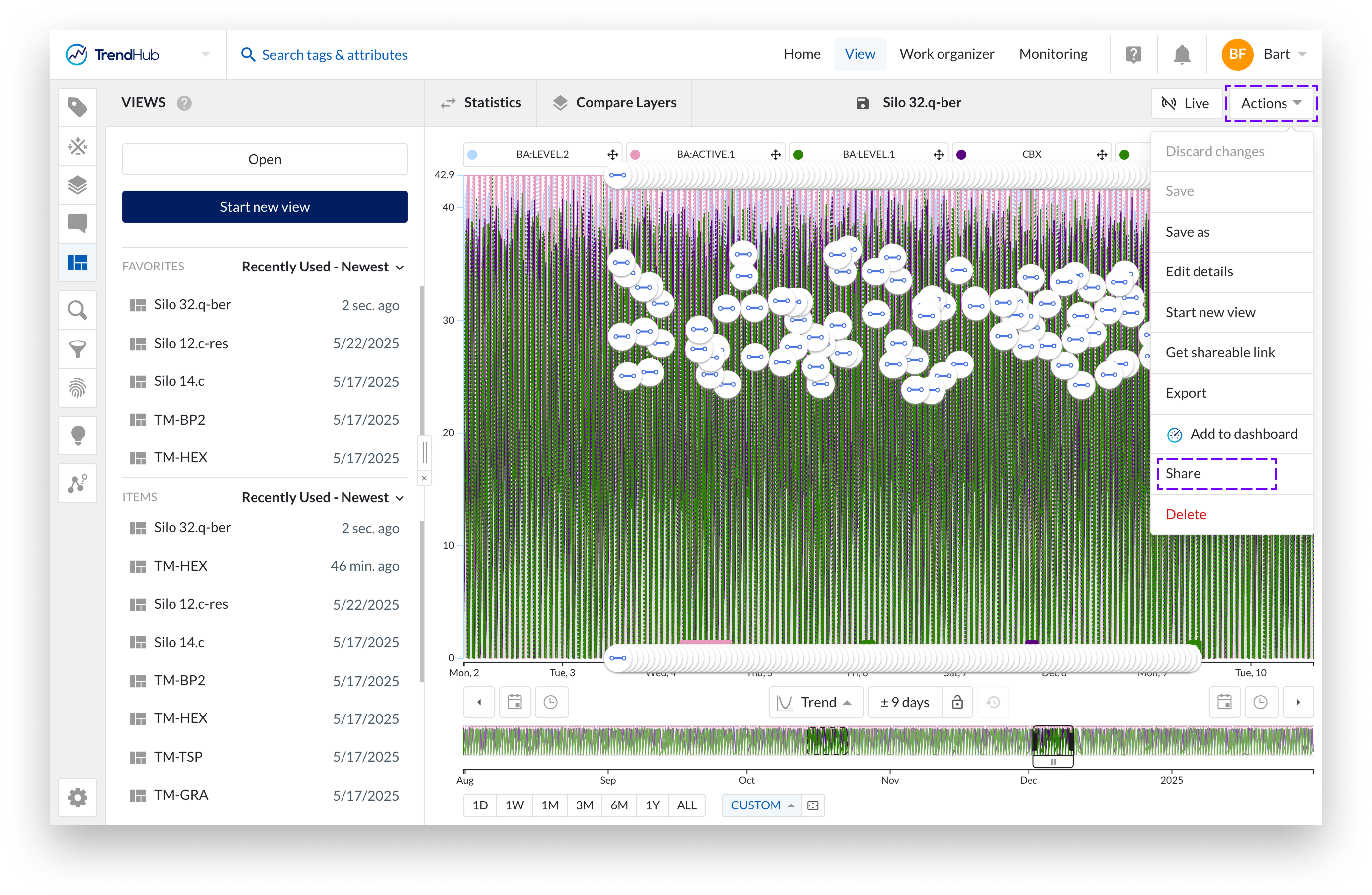
Task: Open the Trend chart type dropdown
Action: pyautogui.click(x=815, y=702)
